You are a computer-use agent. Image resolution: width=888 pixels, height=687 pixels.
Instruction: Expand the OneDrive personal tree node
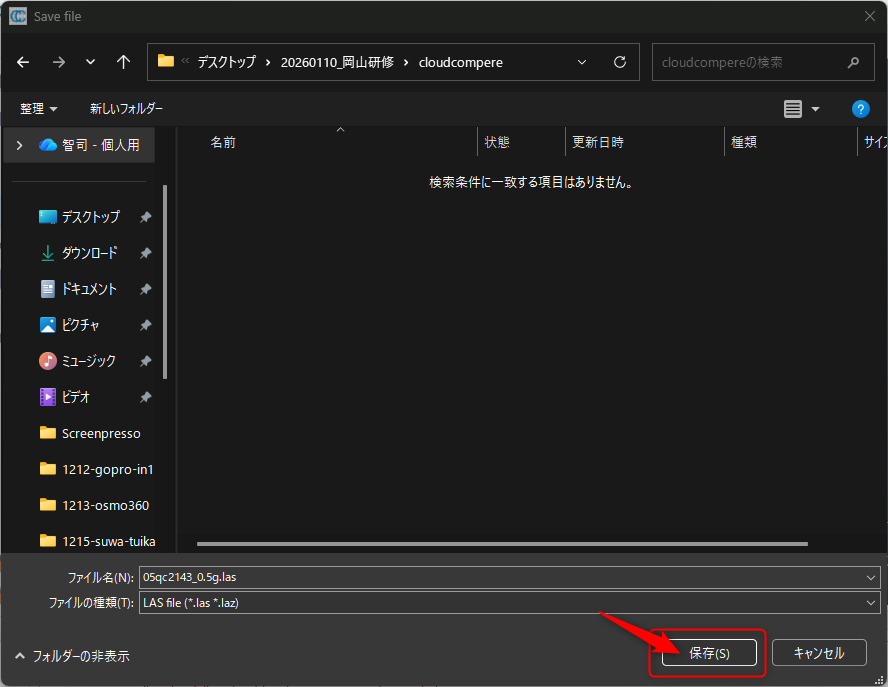[19, 145]
